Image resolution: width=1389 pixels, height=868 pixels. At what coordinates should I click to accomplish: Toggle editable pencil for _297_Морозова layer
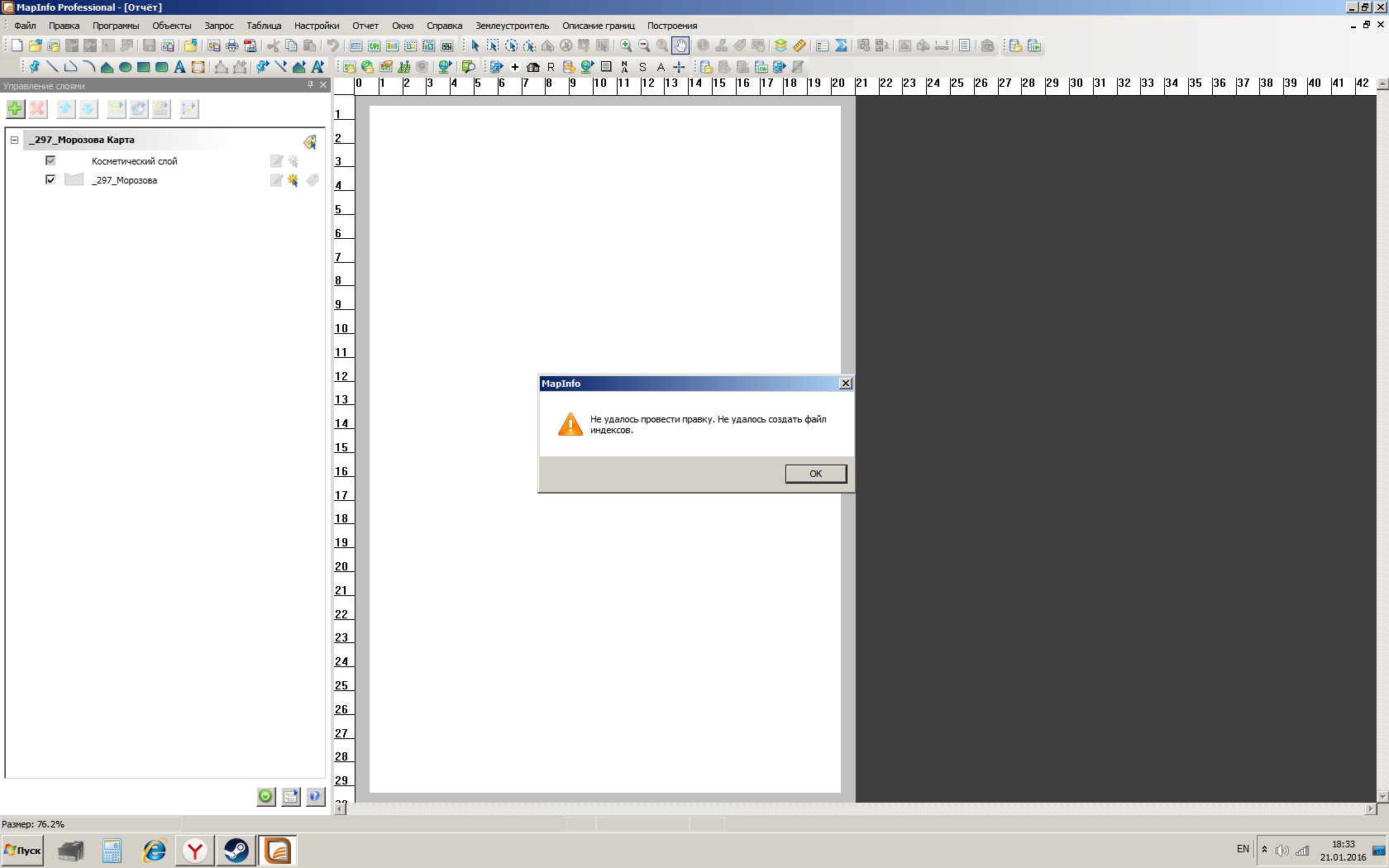coord(276,180)
